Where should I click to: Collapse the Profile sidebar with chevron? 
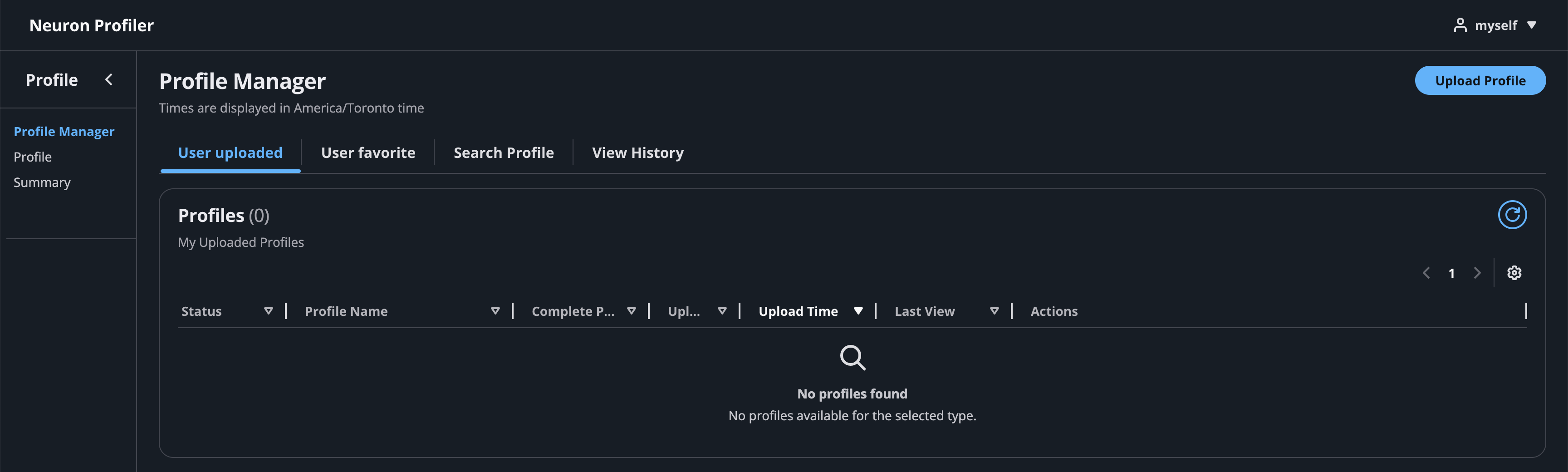[109, 80]
